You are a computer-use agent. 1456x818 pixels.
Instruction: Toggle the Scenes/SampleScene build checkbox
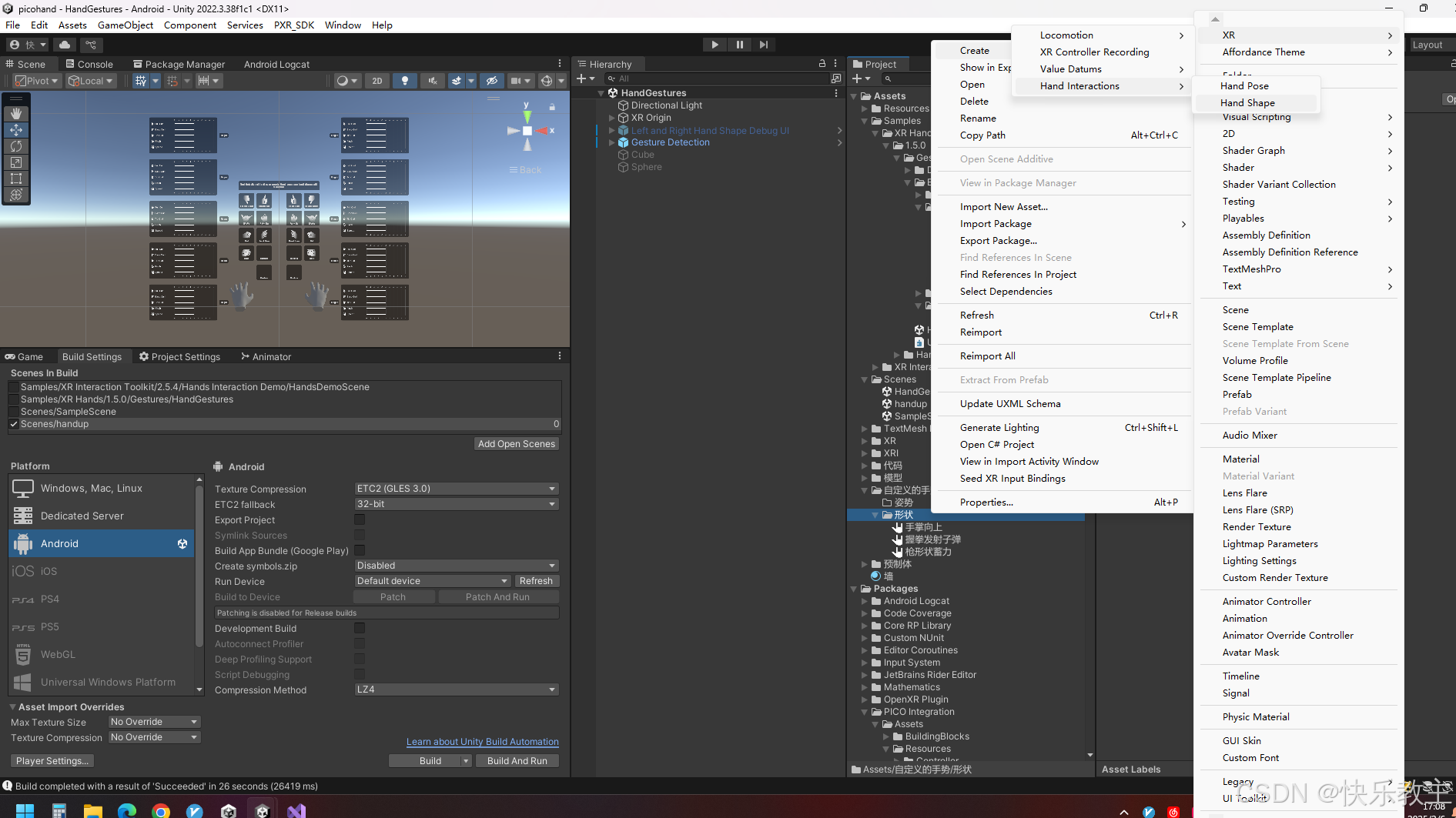(14, 412)
